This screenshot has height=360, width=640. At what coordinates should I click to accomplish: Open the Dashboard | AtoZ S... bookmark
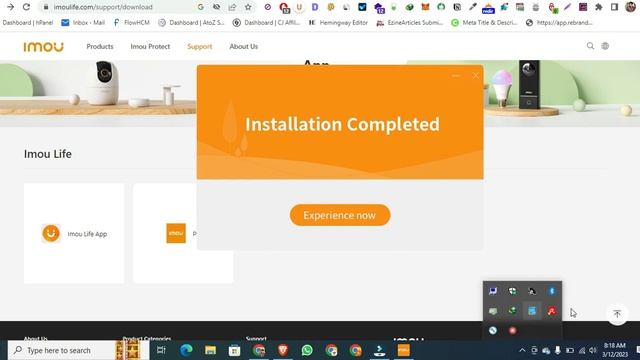[191, 23]
